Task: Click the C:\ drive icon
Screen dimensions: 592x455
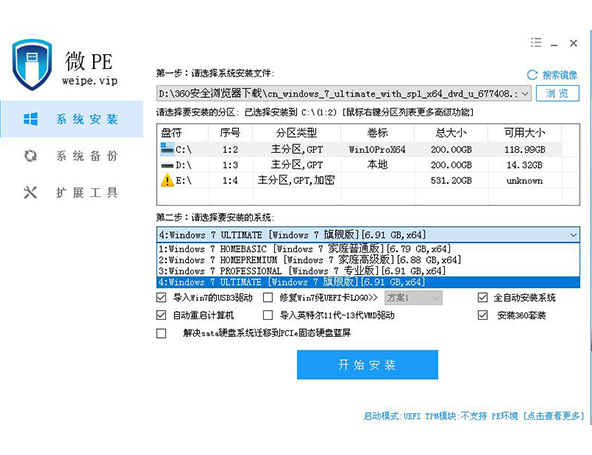Action: [167, 149]
